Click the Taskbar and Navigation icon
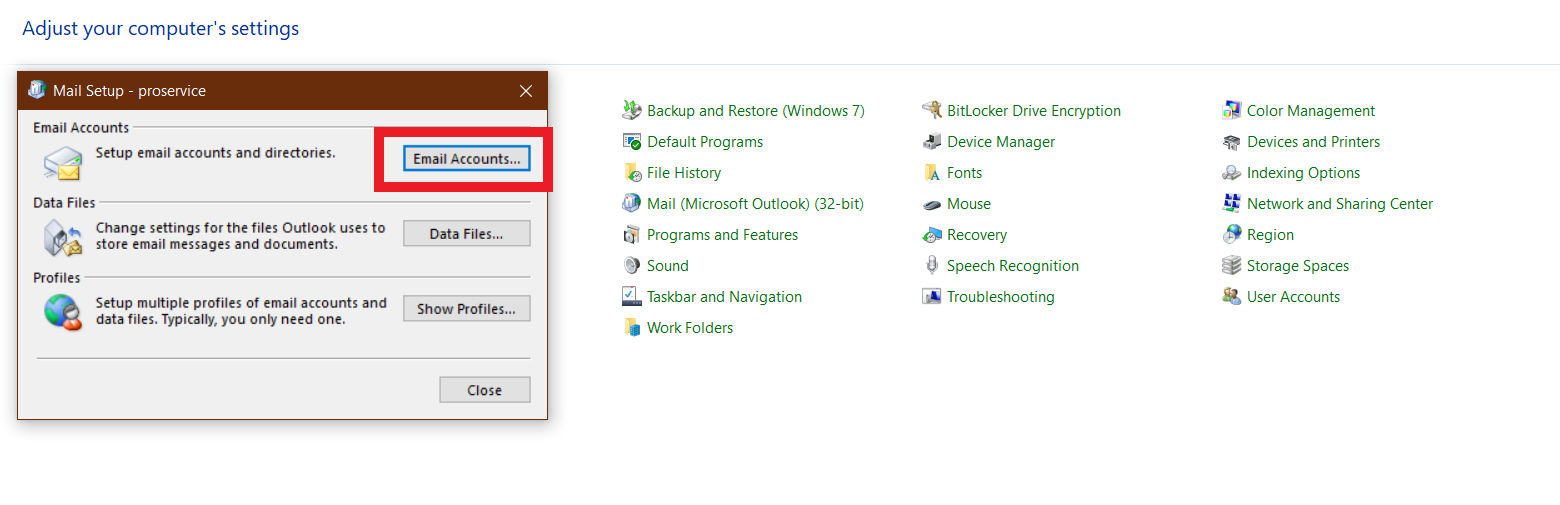1560x505 pixels. tap(631, 296)
